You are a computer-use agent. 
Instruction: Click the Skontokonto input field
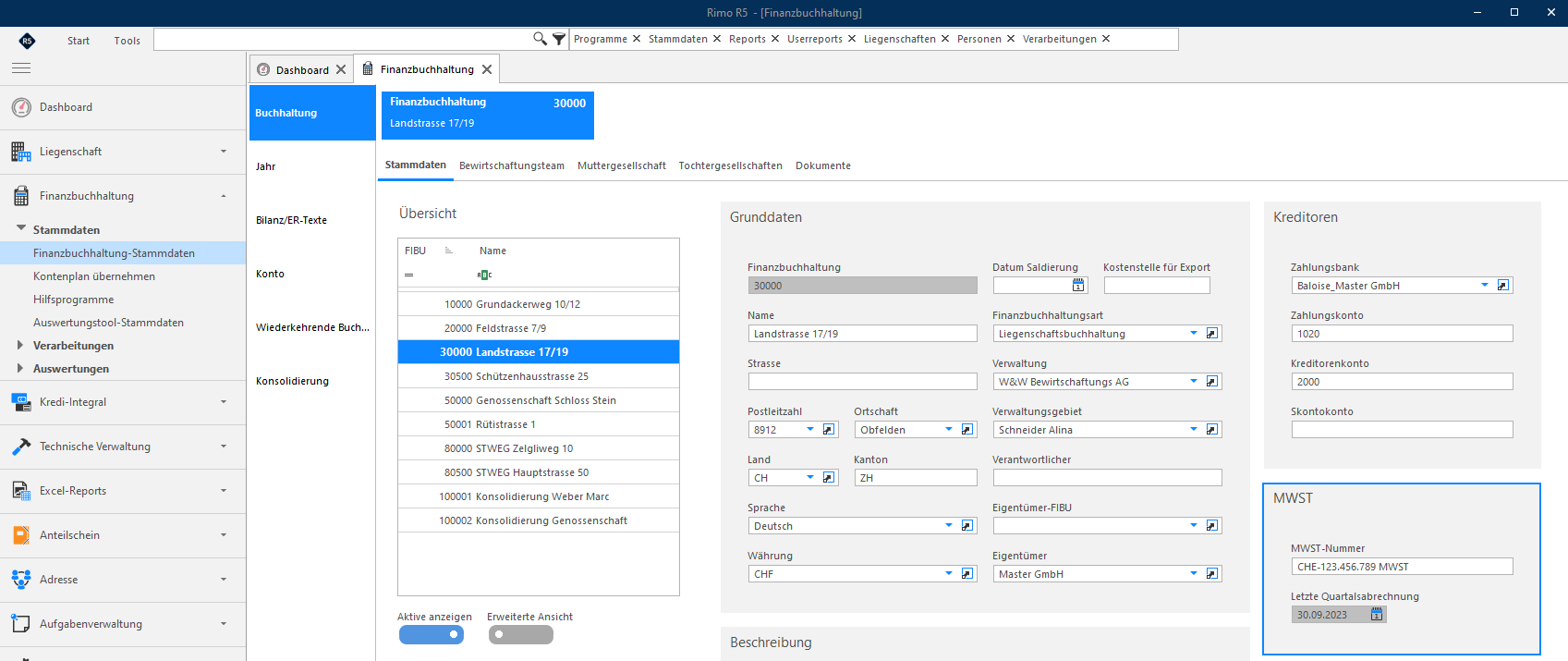coord(1402,430)
